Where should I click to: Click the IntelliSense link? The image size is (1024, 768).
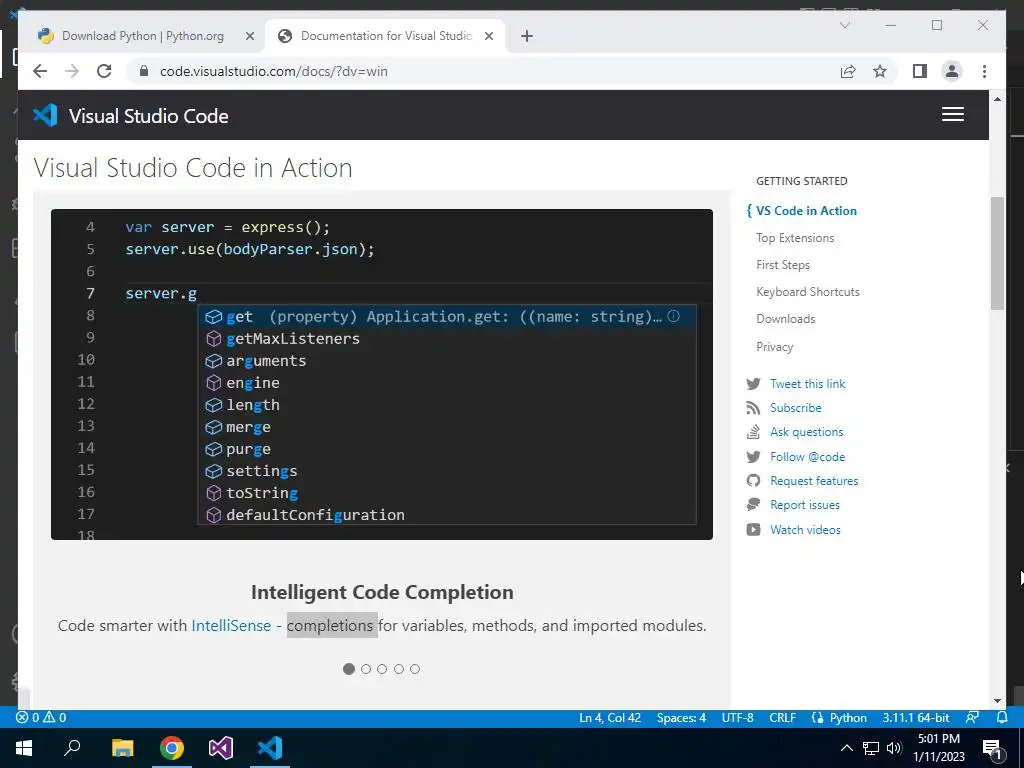(x=231, y=626)
